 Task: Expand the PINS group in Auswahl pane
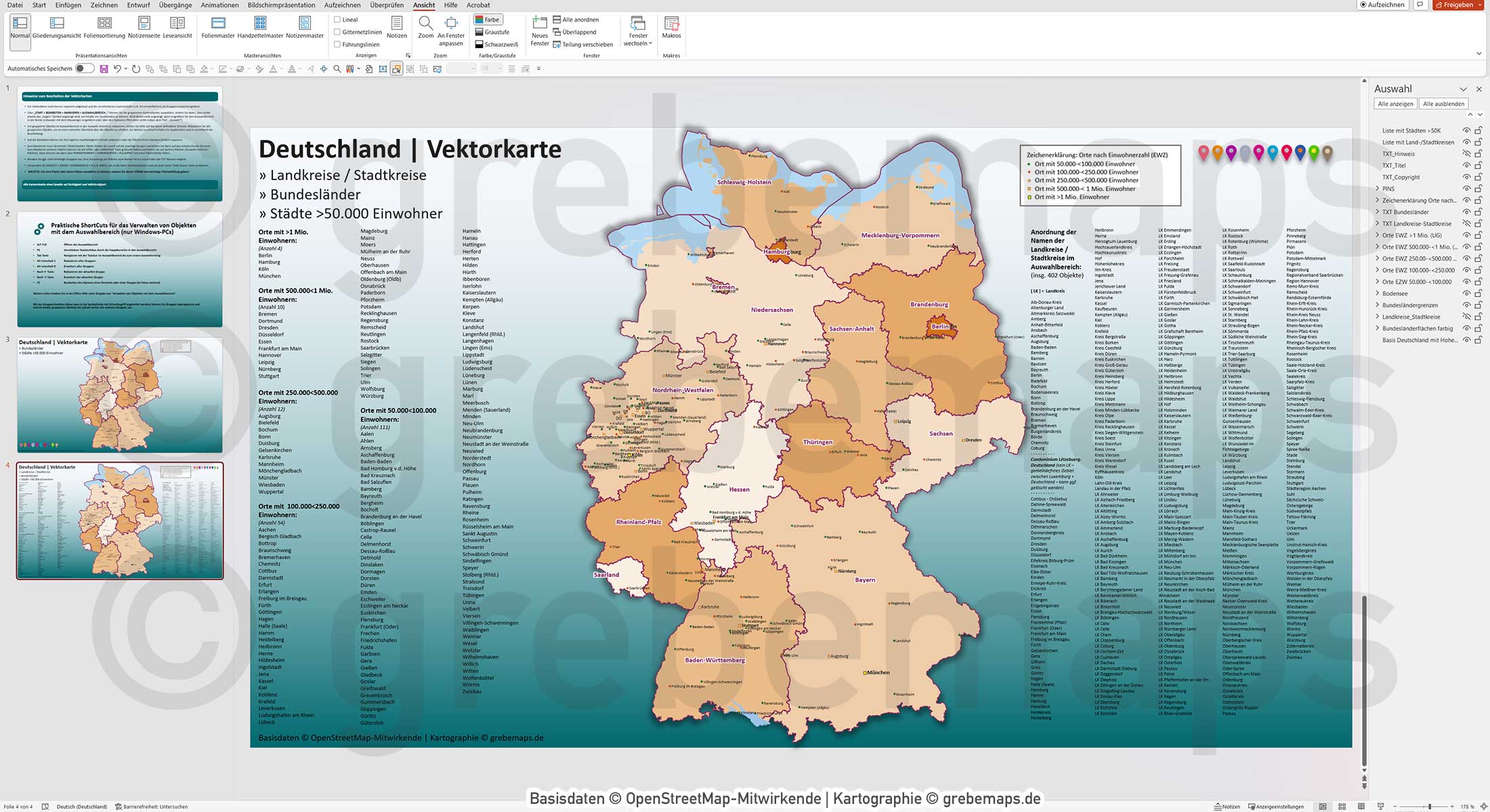click(x=1378, y=189)
